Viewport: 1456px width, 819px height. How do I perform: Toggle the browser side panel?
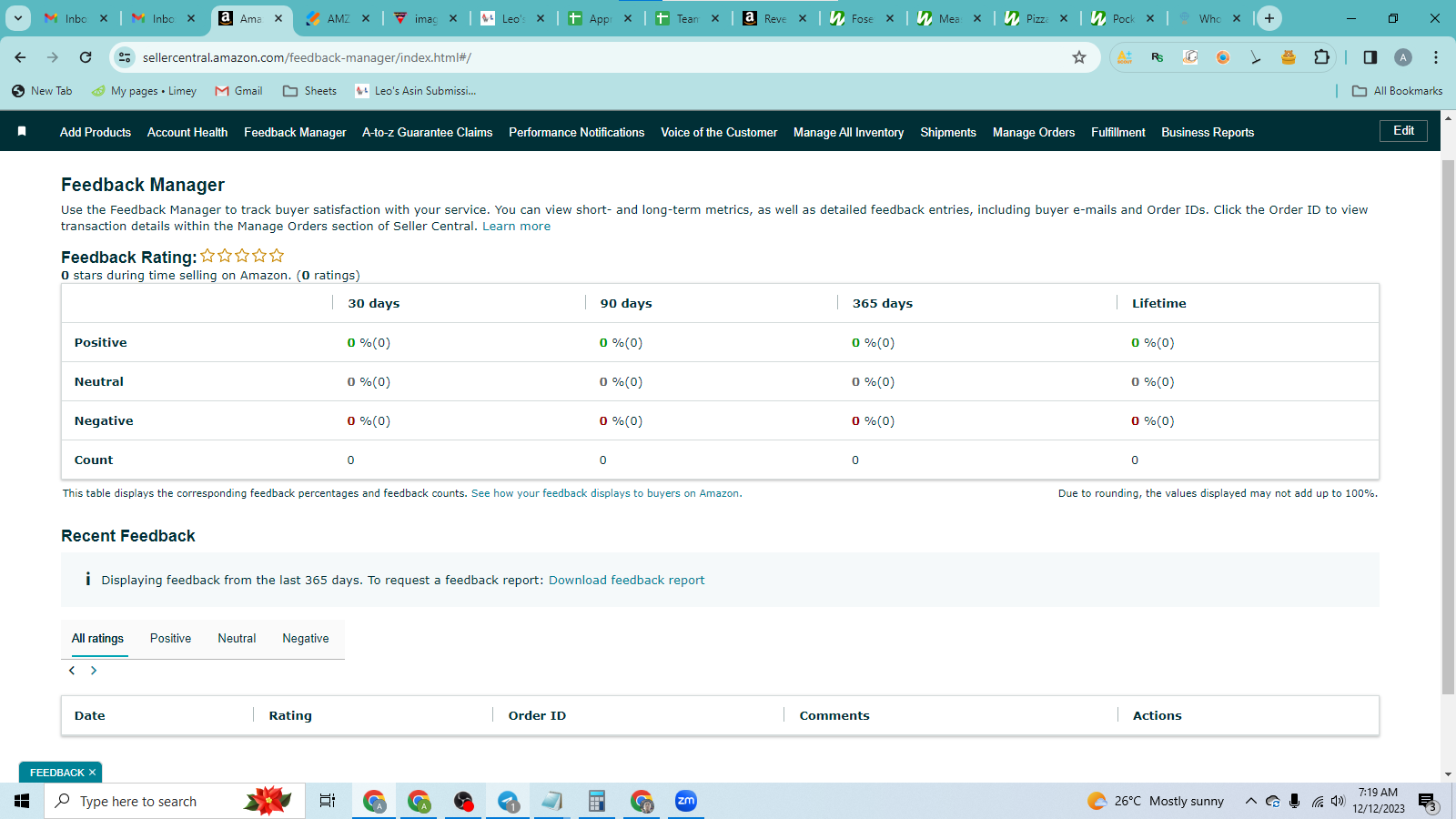[x=1370, y=57]
